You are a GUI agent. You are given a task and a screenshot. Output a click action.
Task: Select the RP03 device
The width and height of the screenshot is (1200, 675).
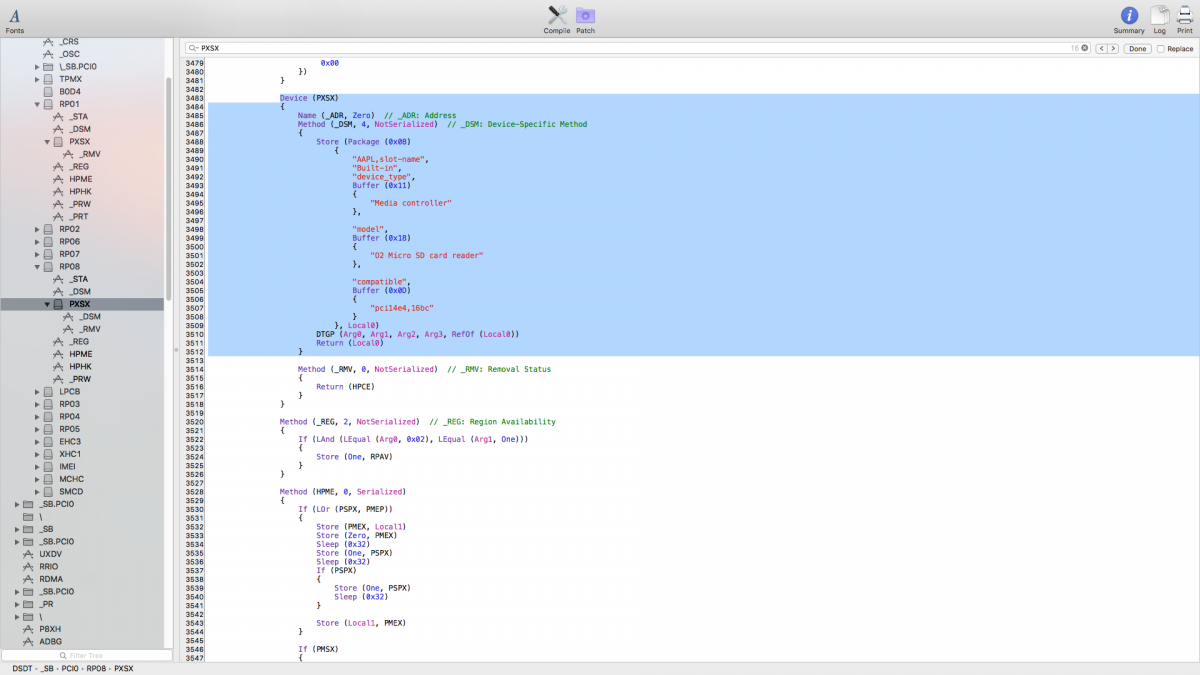click(x=69, y=404)
